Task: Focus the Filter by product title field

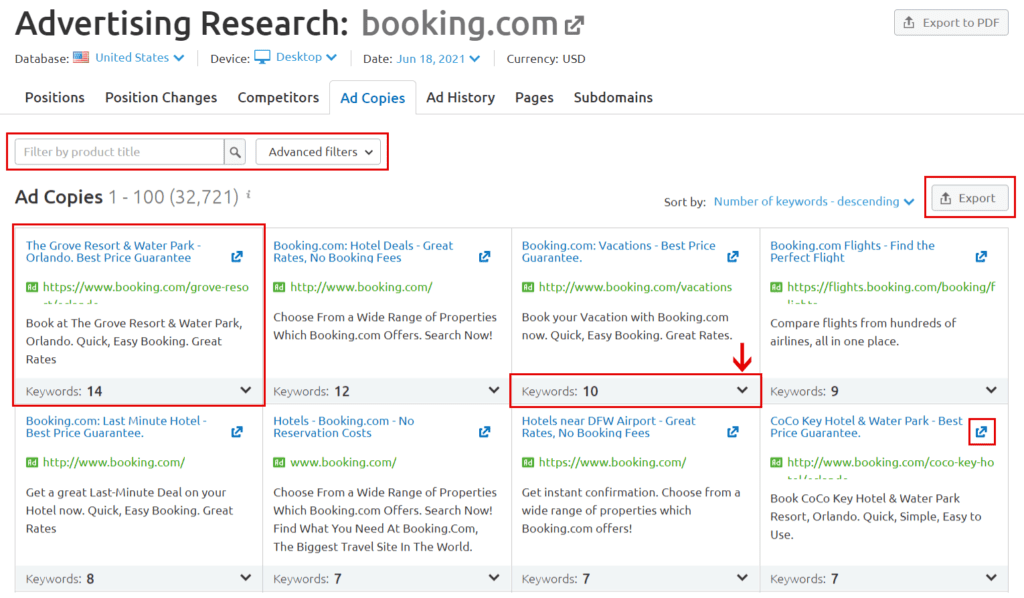Action: coord(120,152)
